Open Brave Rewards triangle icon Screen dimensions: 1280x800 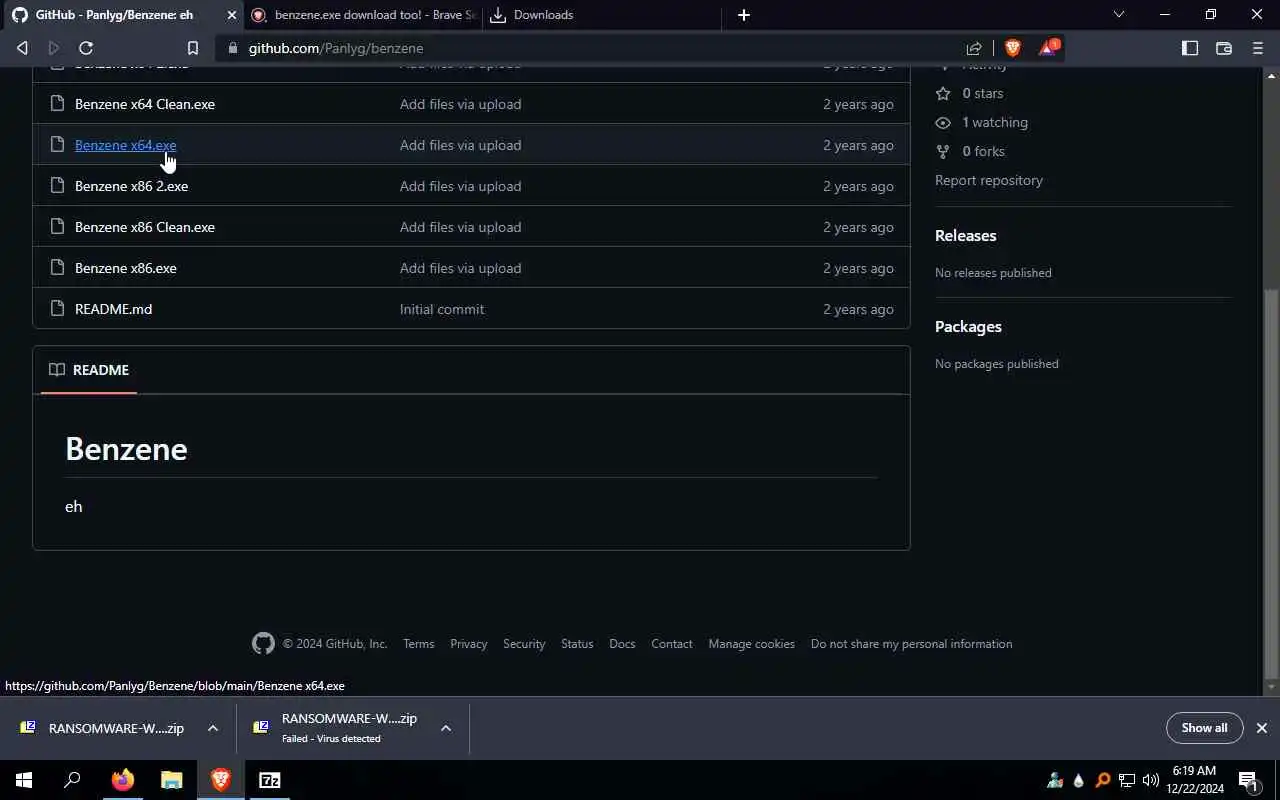click(x=1047, y=48)
